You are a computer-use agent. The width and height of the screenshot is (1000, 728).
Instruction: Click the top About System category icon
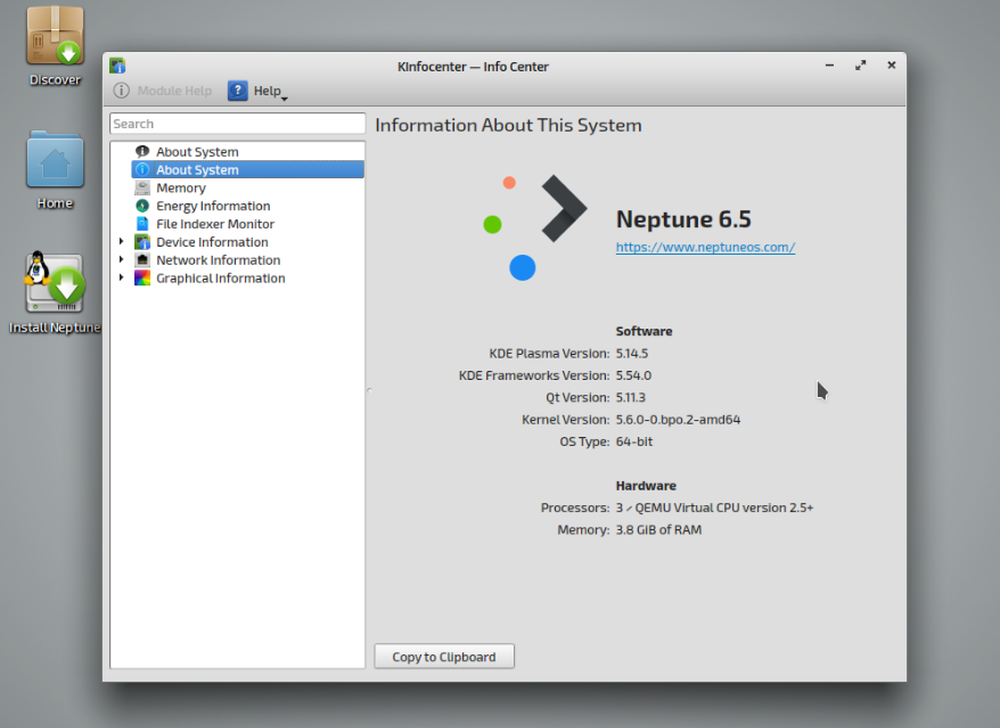[142, 152]
